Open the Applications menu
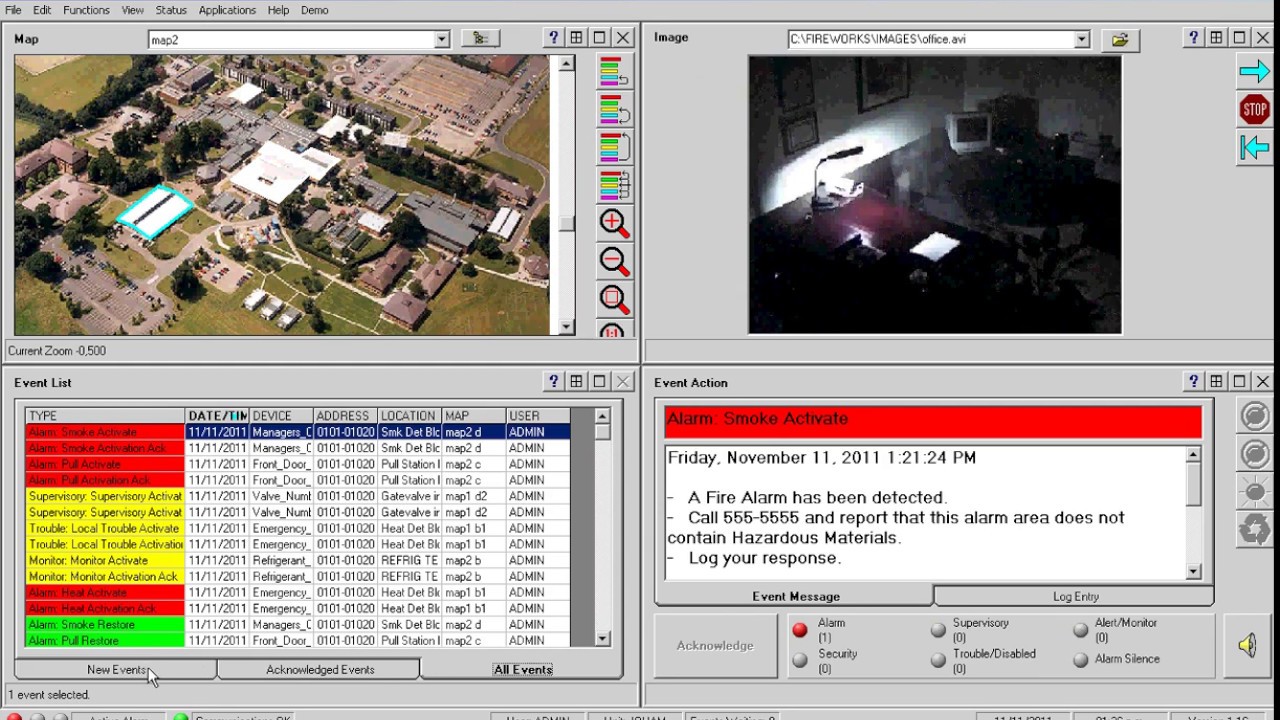 point(227,10)
